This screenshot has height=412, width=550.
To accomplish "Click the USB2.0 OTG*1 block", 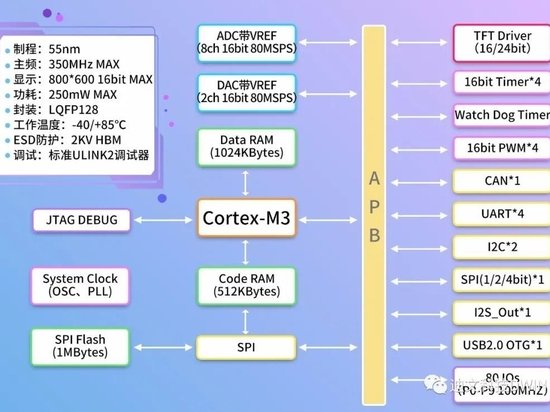I will point(502,345).
